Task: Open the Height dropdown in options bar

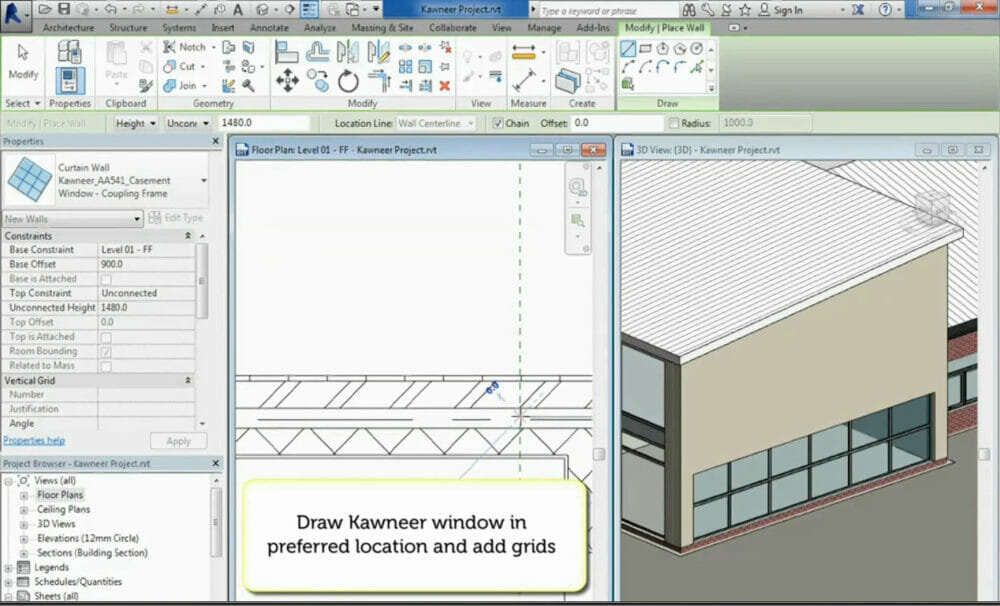Action: tap(135, 123)
